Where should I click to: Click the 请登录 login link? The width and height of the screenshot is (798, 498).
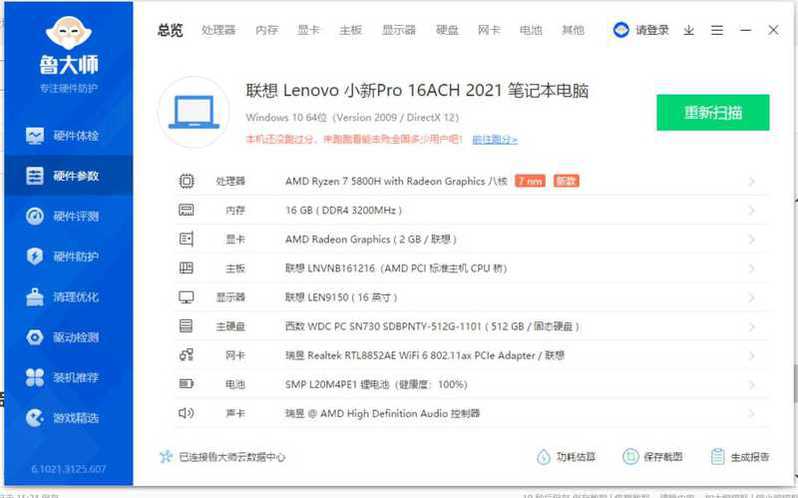pos(652,31)
